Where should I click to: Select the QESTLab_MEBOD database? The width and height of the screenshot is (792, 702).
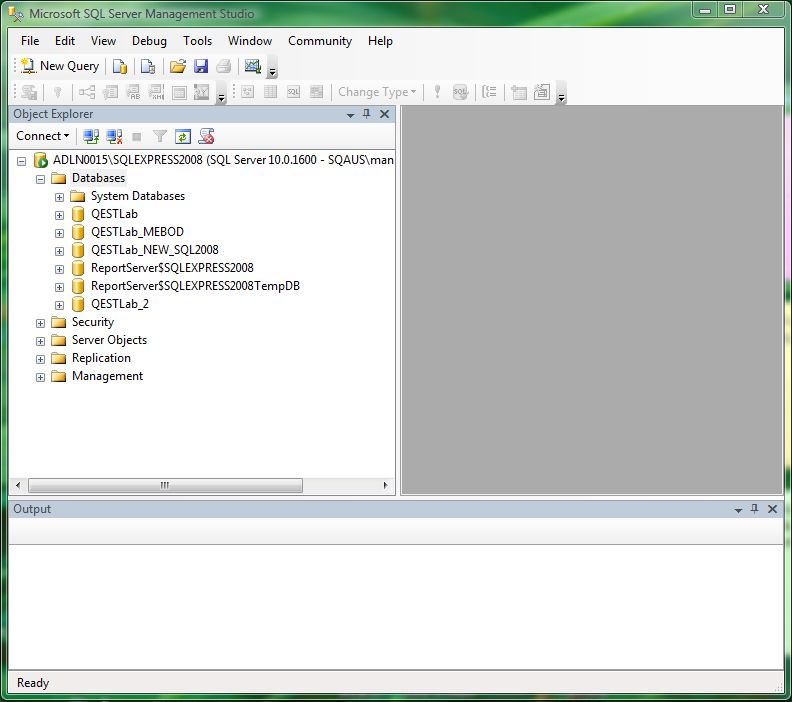(x=137, y=232)
